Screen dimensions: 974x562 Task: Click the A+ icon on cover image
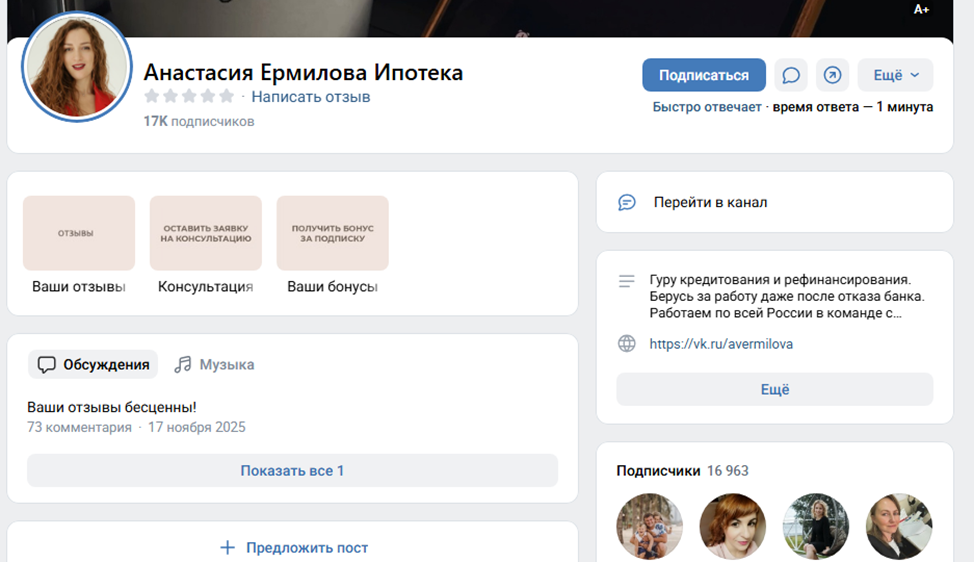(x=921, y=9)
